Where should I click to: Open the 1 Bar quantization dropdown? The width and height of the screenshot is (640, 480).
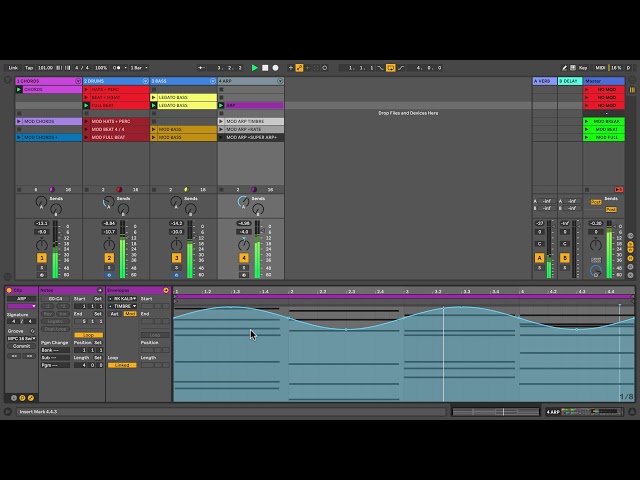coord(139,68)
